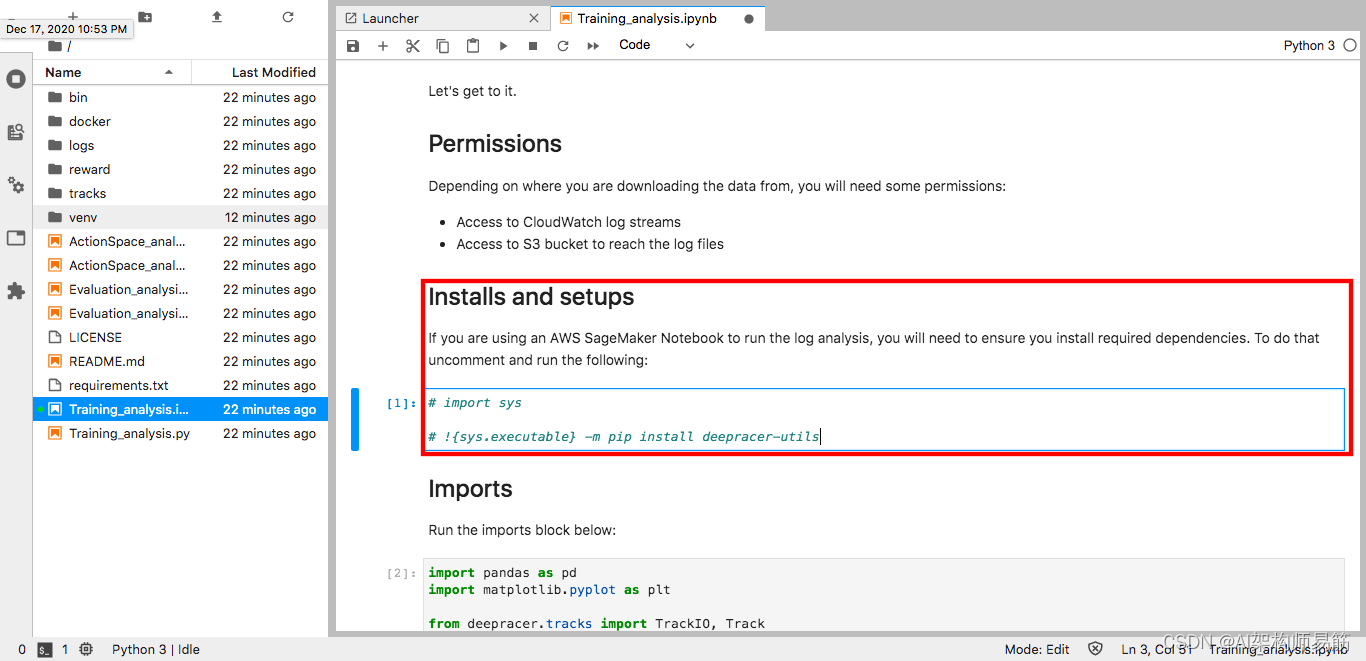The height and width of the screenshot is (661, 1366).
Task: Save the notebook with the floppy icon
Action: (x=352, y=46)
